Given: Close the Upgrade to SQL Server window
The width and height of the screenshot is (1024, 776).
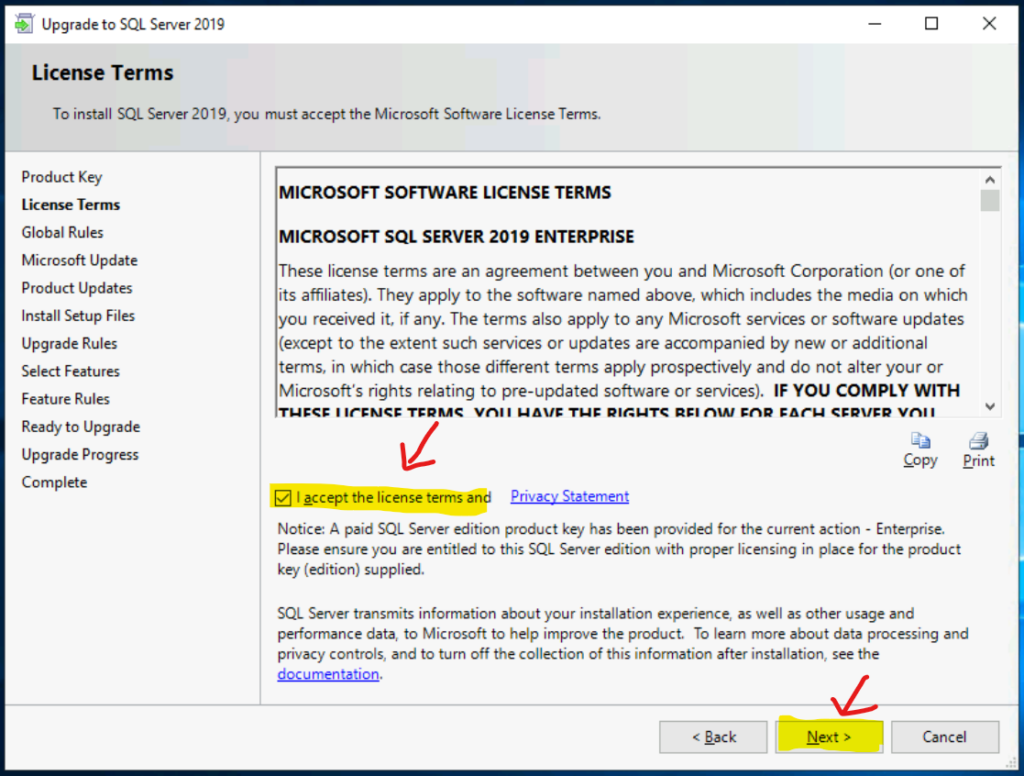Looking at the screenshot, I should coord(989,24).
